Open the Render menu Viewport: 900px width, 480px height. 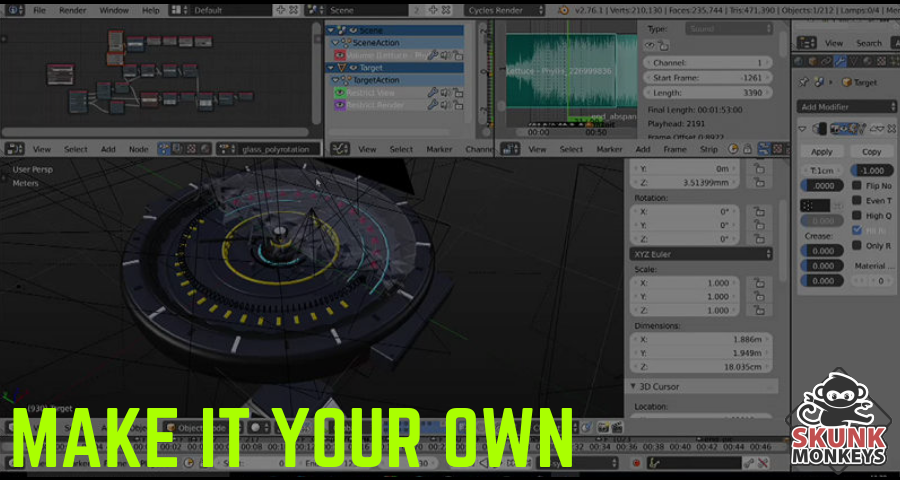pos(73,10)
